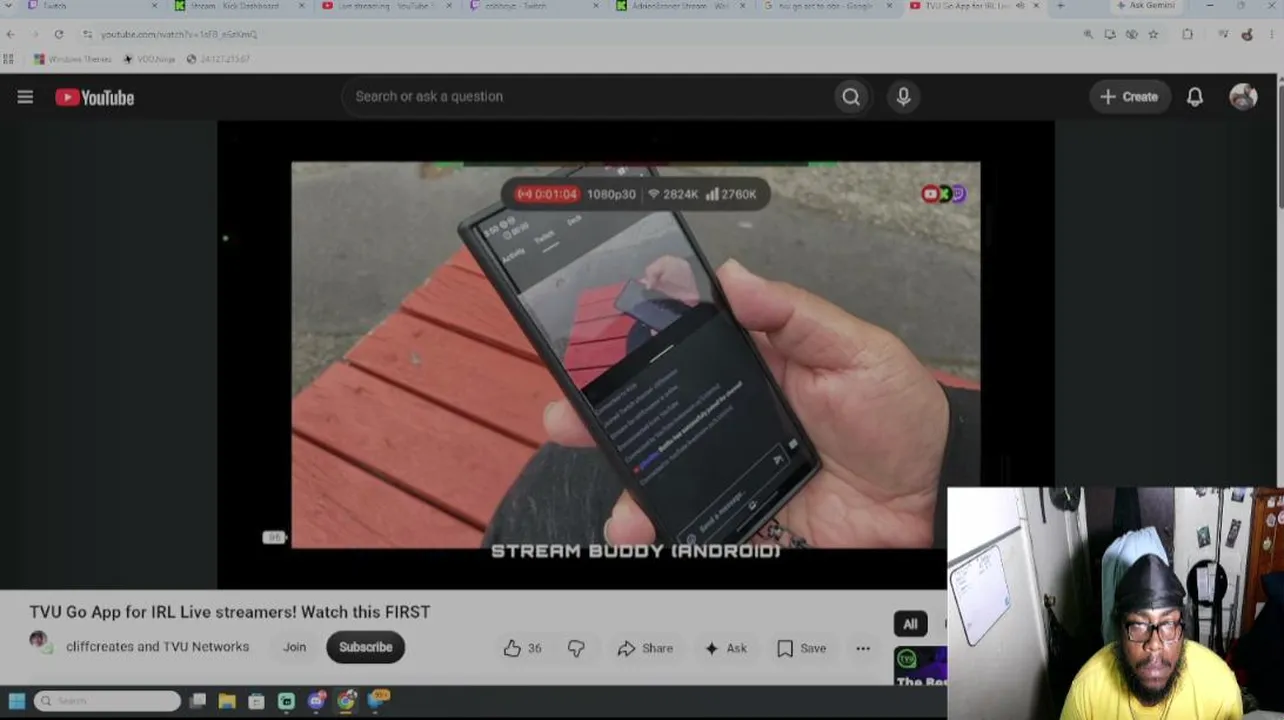Open the more actions ellipsis menu
Screen dimensions: 1284x720
point(863,648)
